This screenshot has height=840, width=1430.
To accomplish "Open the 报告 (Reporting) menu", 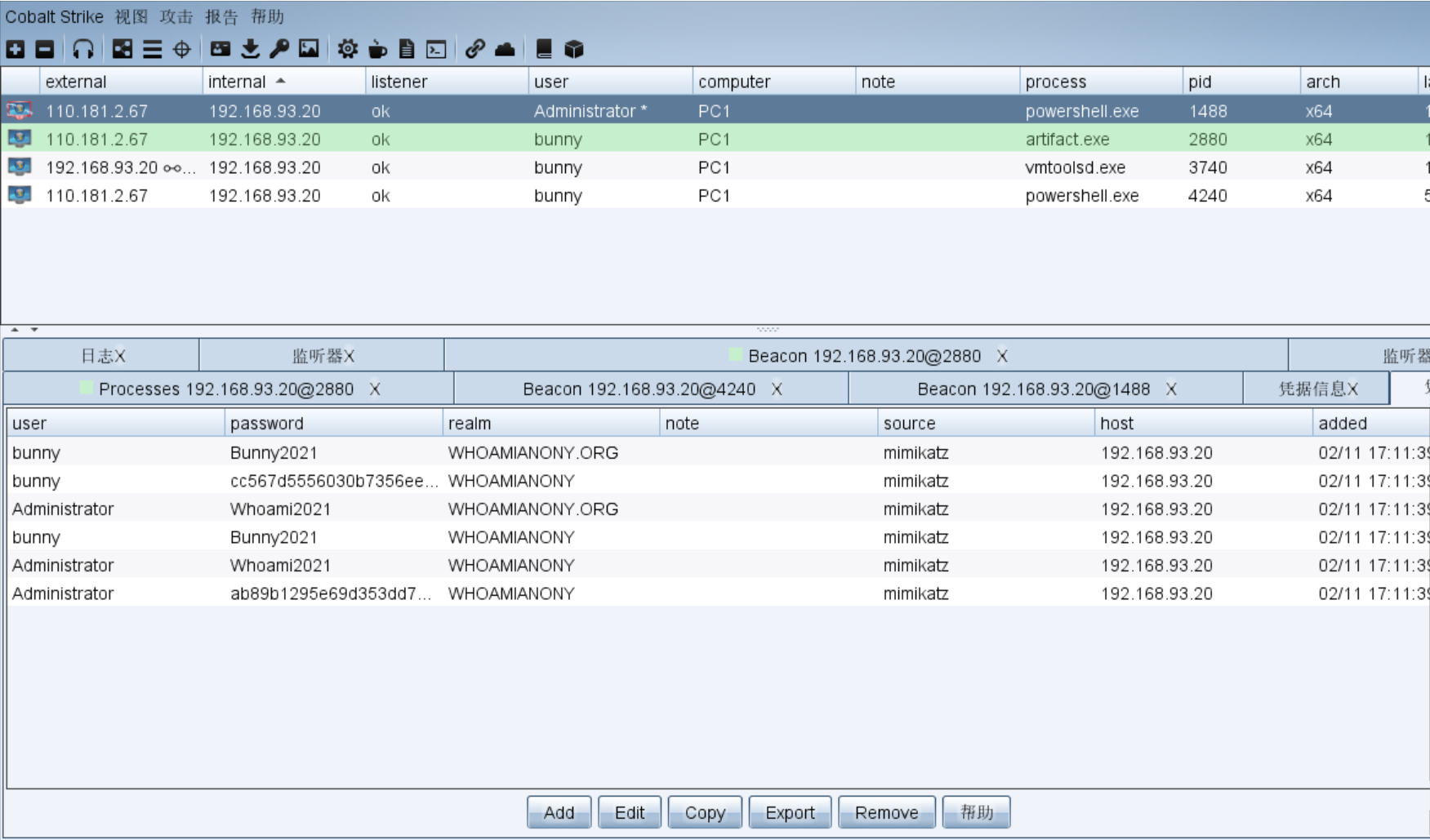I will 221,16.
